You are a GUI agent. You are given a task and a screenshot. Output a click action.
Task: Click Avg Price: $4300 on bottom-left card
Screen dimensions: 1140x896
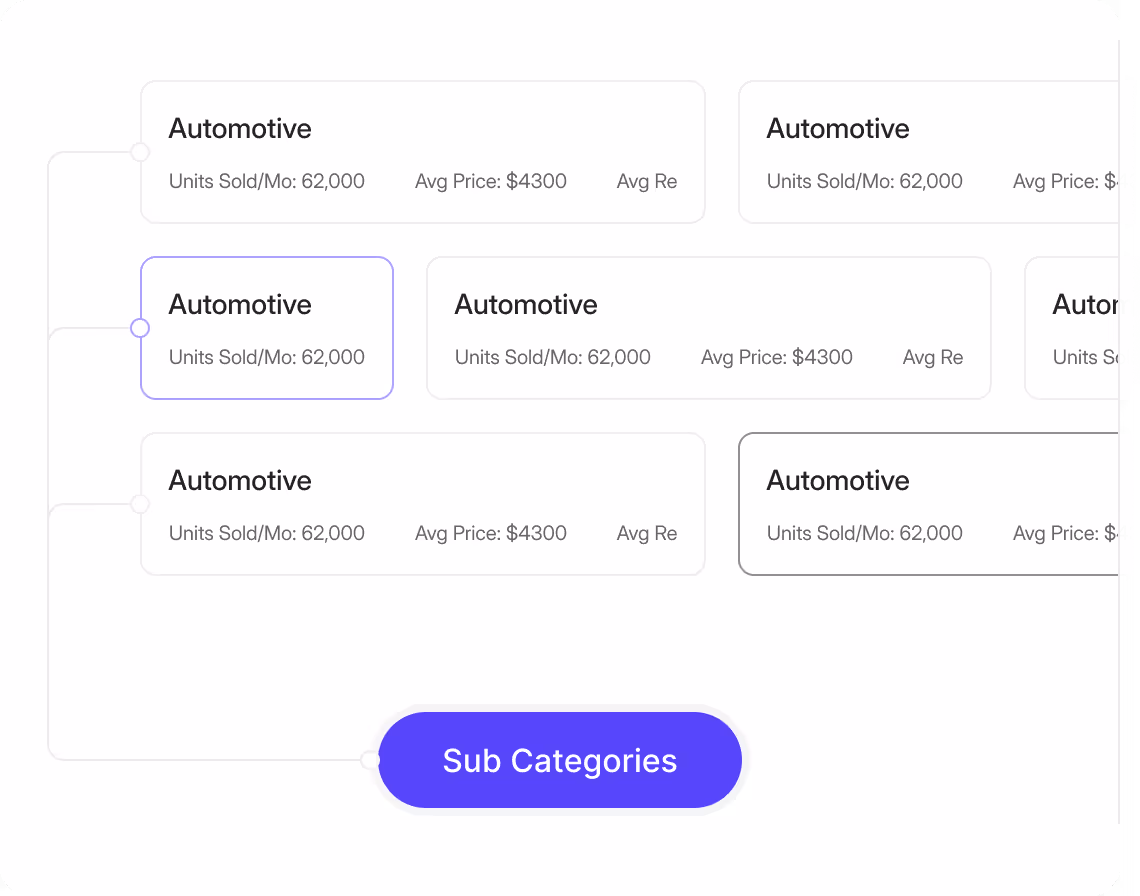pos(490,533)
